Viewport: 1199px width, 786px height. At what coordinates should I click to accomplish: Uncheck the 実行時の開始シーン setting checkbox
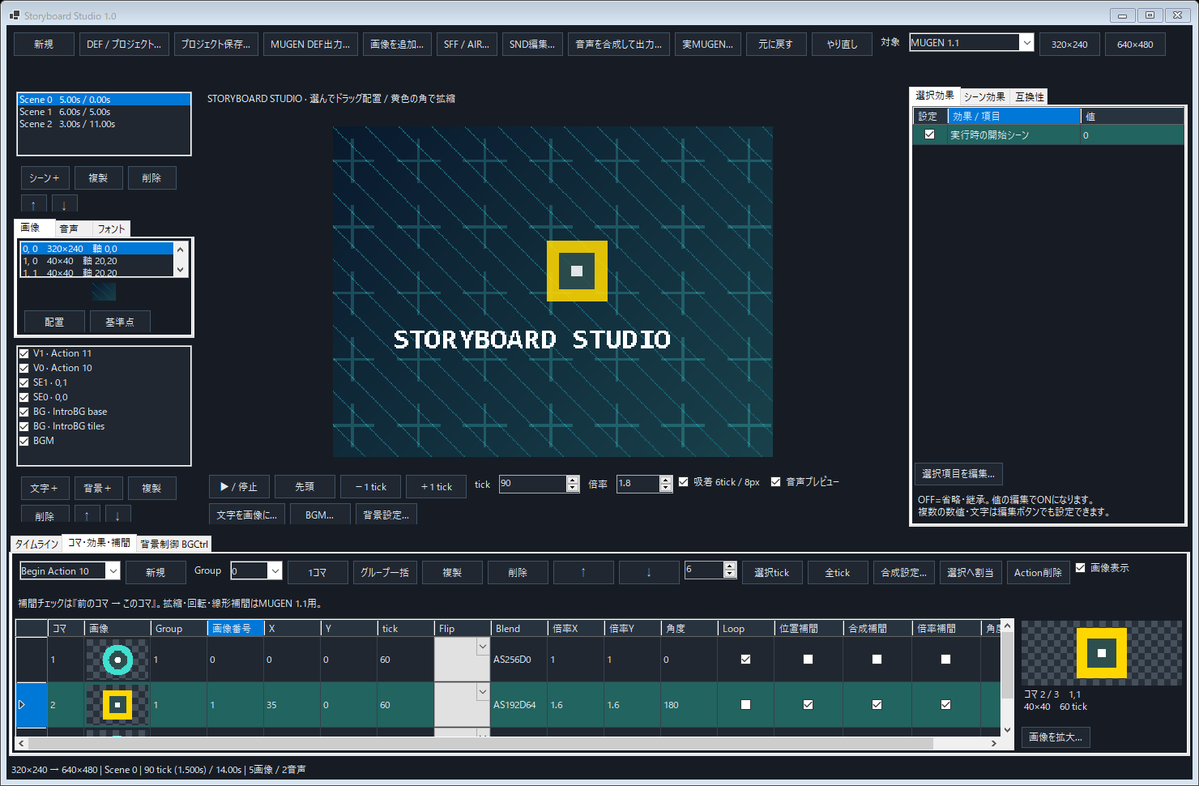coord(929,135)
